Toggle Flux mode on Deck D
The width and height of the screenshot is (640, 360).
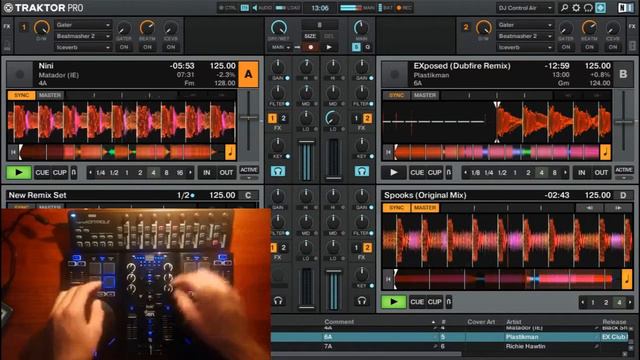pyautogui.click(x=449, y=302)
